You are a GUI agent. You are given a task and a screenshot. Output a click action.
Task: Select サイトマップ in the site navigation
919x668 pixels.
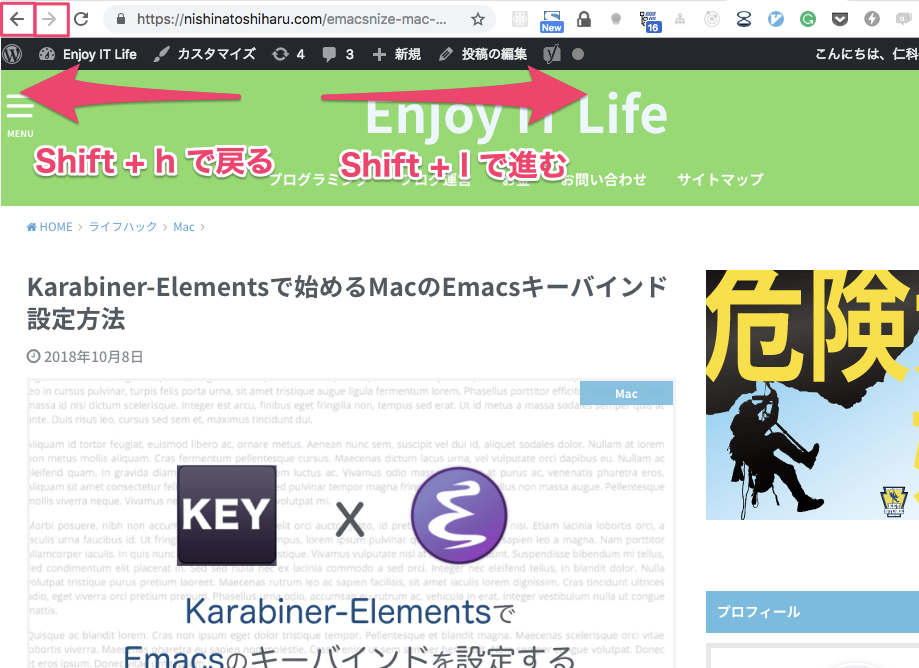720,179
